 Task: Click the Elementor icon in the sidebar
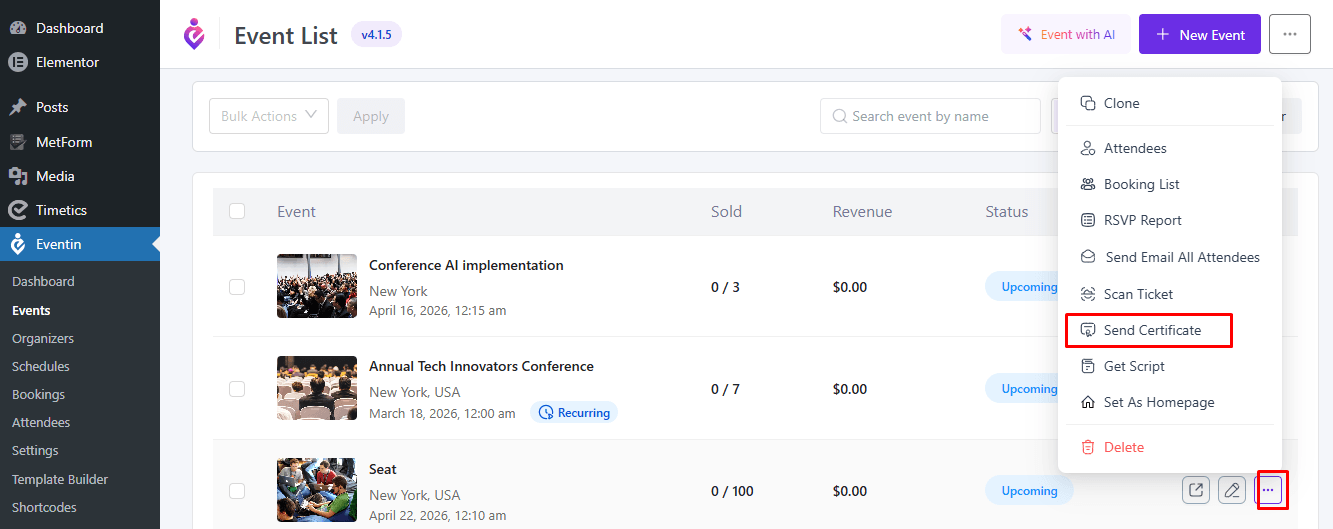coord(17,62)
